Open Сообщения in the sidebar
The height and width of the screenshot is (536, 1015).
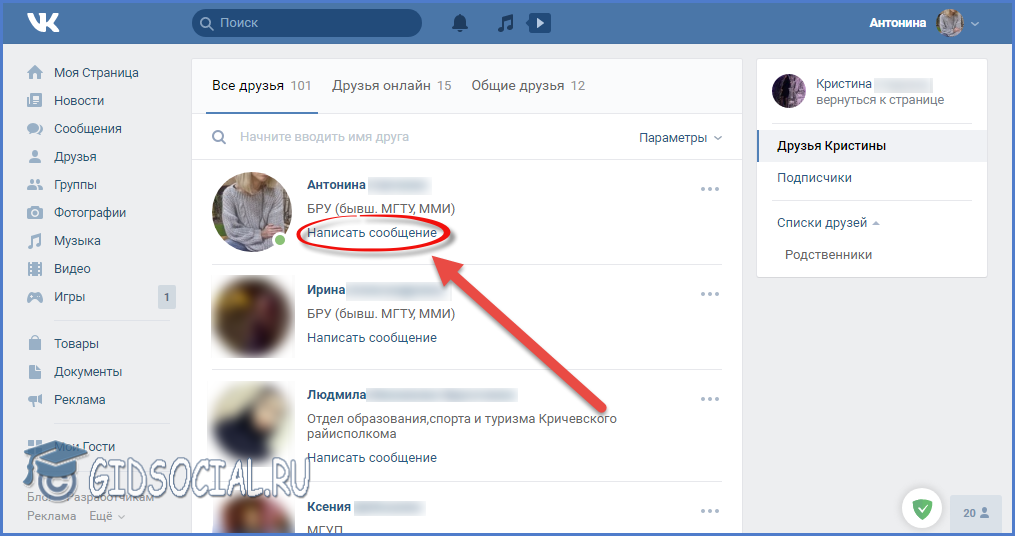click(x=87, y=128)
